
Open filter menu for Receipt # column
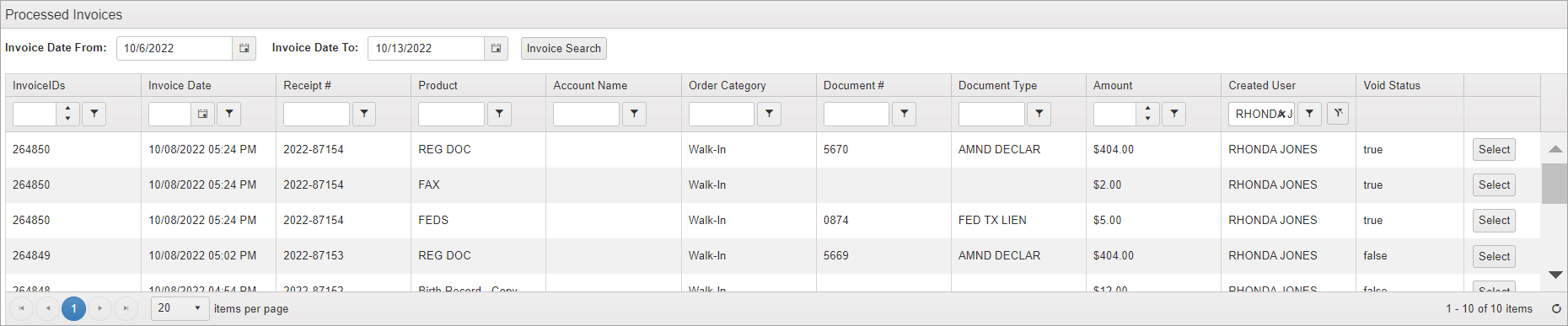click(364, 114)
